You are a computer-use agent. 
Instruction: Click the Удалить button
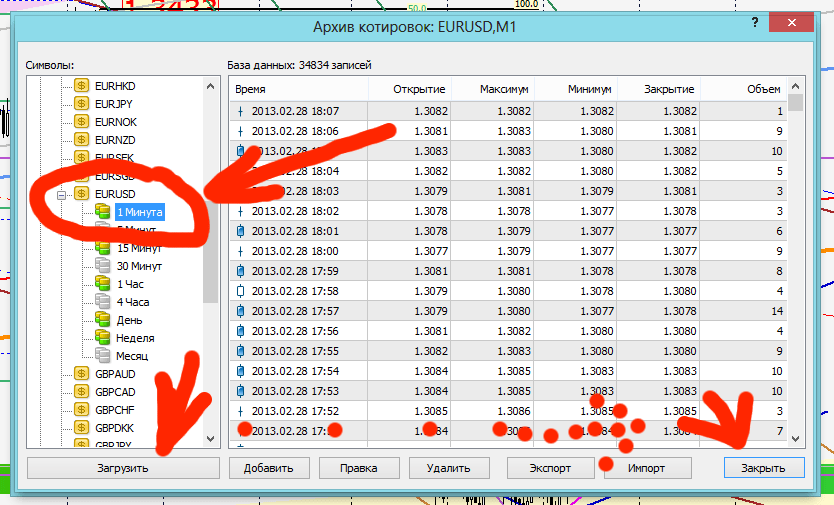tap(448, 467)
